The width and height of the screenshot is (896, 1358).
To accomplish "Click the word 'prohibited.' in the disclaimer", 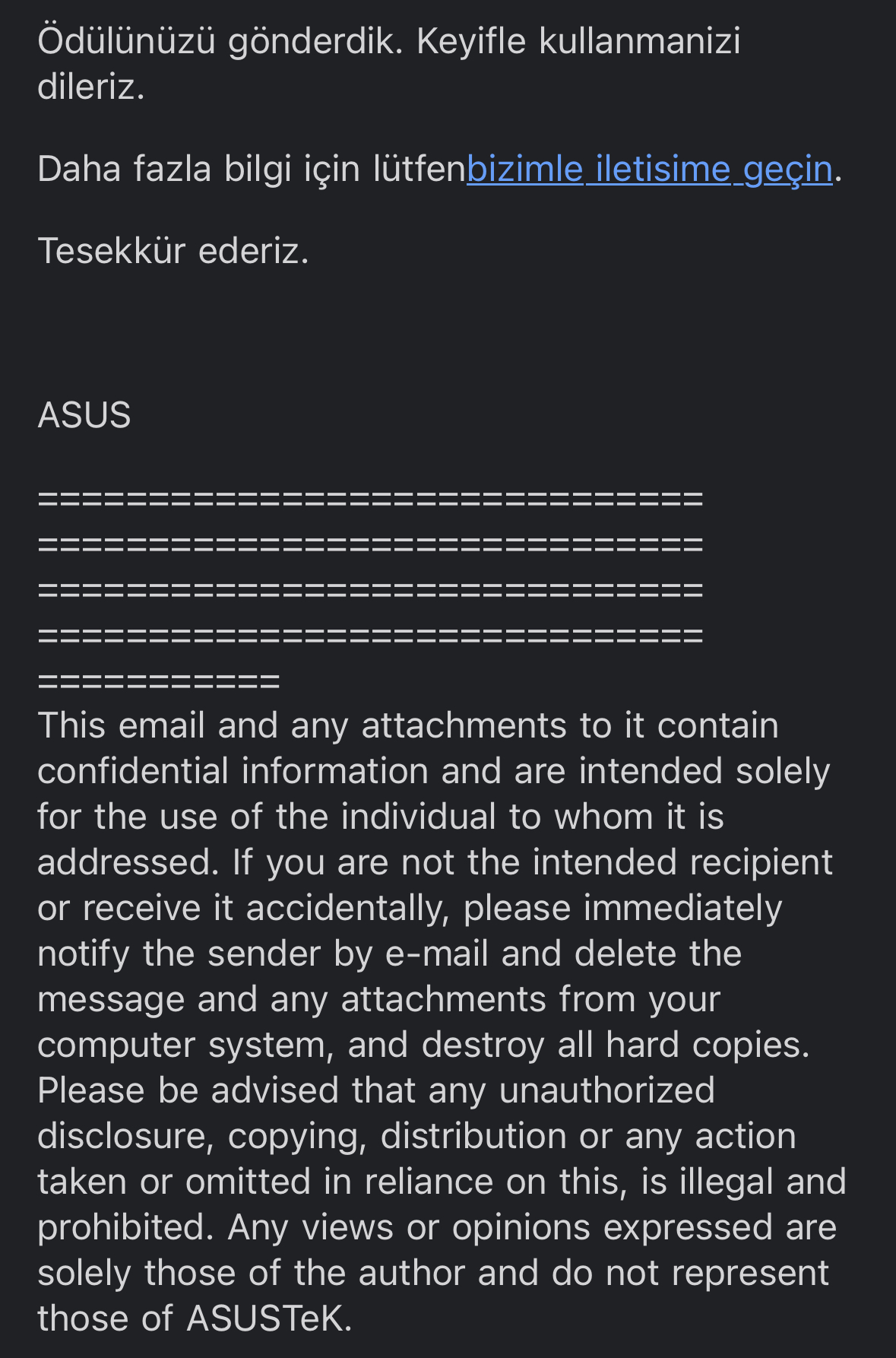I will 125,1227.
